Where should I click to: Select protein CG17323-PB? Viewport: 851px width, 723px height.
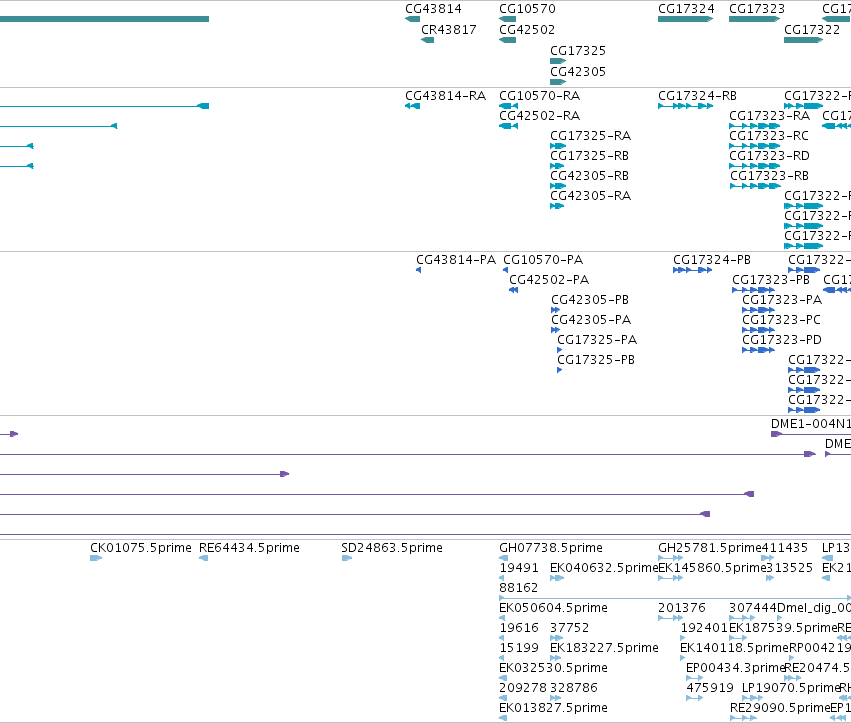point(771,281)
